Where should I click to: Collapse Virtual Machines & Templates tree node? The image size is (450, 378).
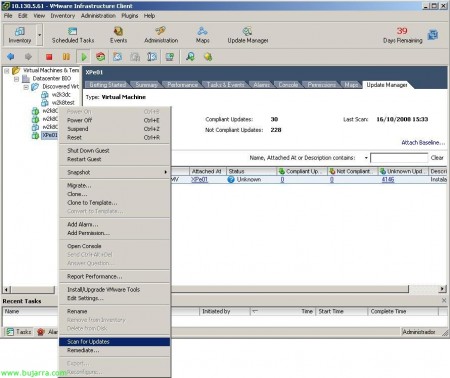coord(6,71)
